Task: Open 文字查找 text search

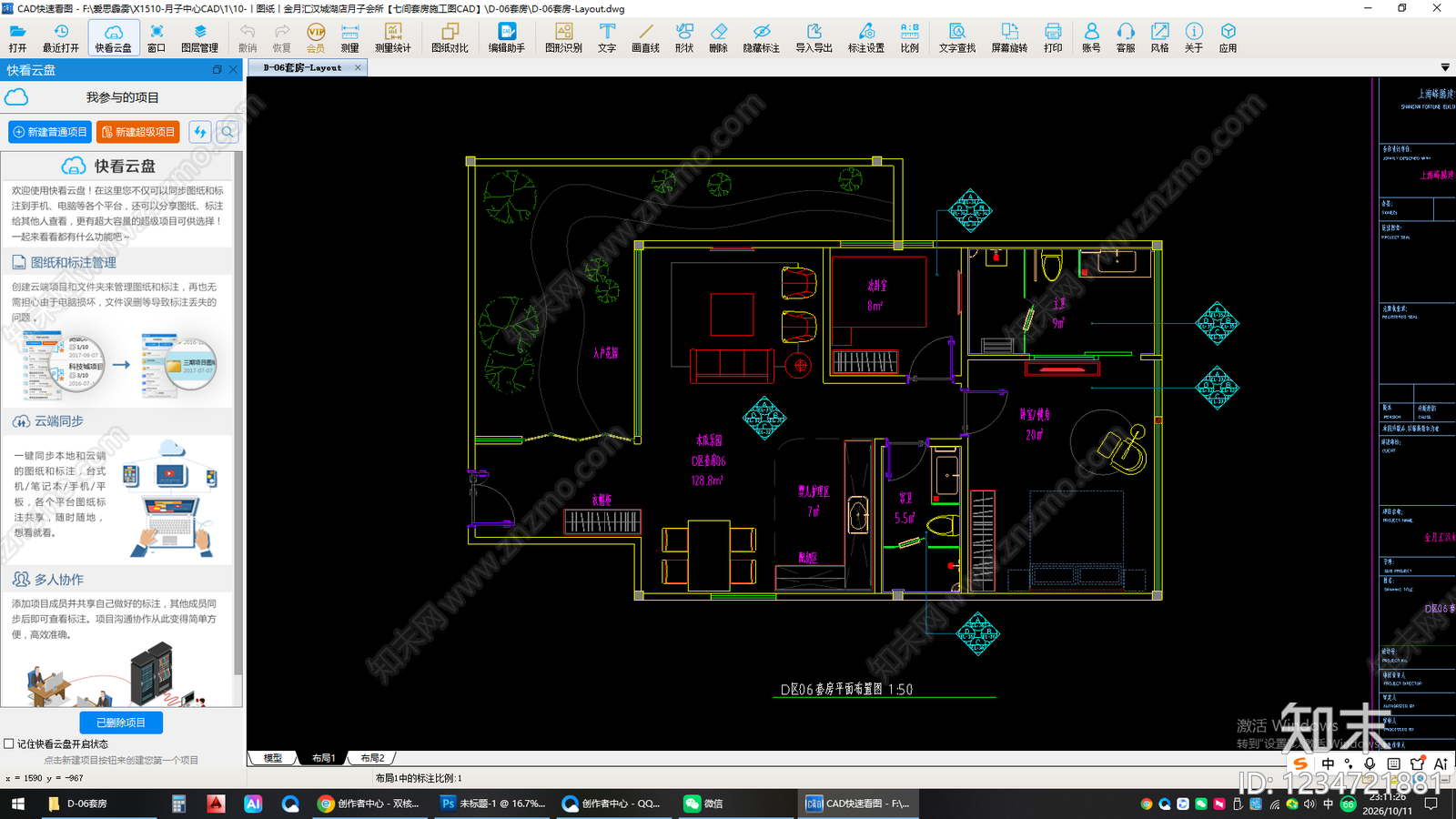Action: 956,38
